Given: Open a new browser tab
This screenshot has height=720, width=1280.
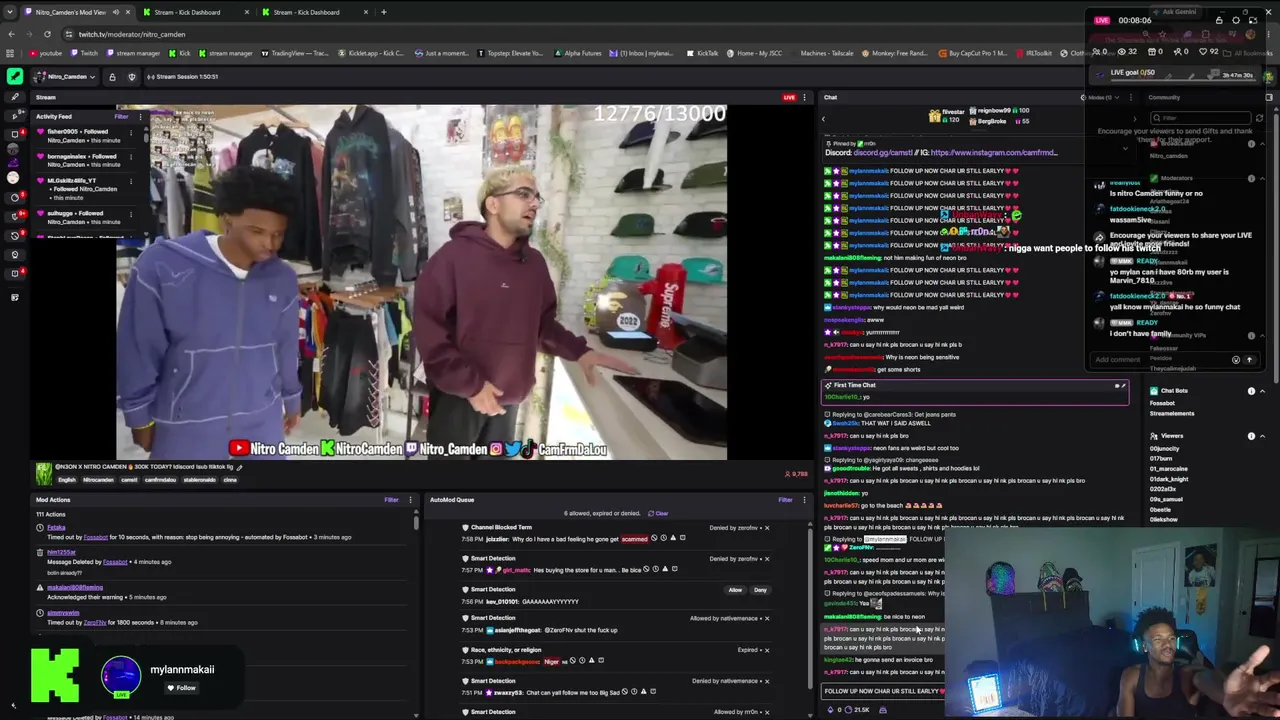Looking at the screenshot, I should click(383, 12).
